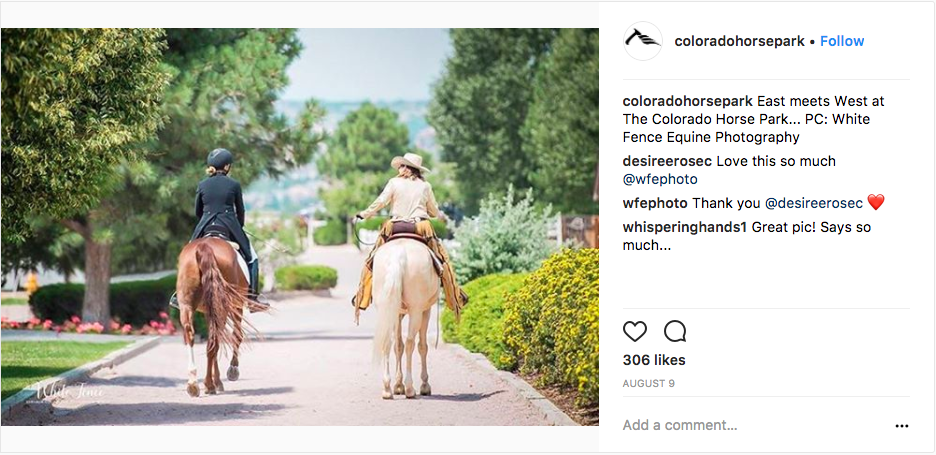Image resolution: width=936 pixels, height=455 pixels.
Task: Open the AUGUST 9 post timestamp
Action: click(x=648, y=383)
